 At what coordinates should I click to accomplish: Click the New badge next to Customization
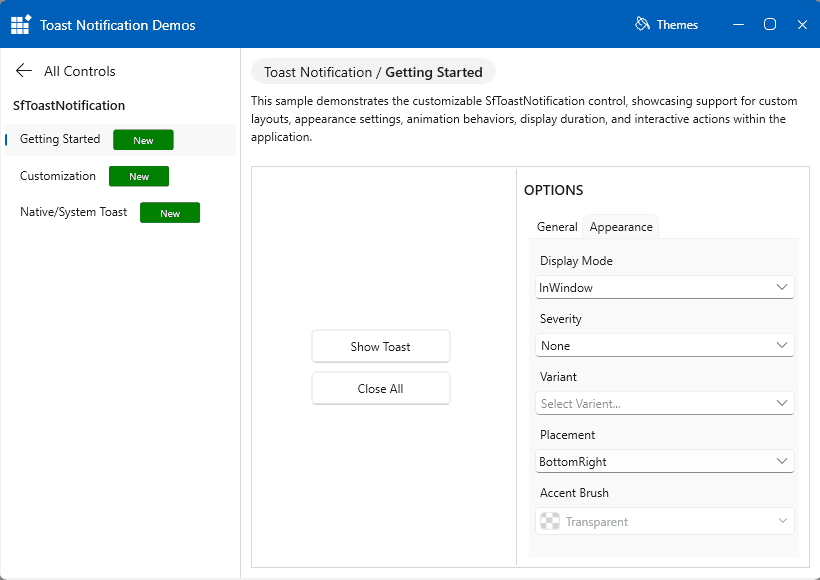(x=139, y=176)
